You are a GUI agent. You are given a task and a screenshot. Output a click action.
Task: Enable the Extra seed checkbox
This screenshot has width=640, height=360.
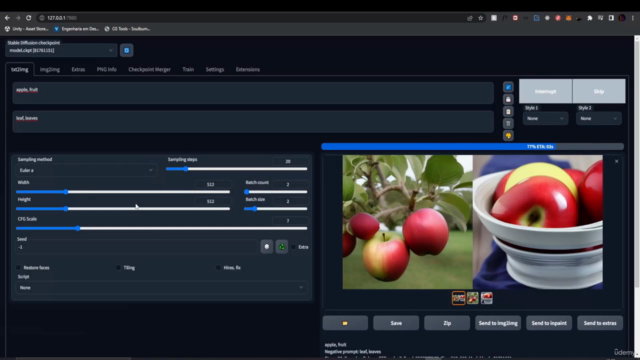coord(293,247)
